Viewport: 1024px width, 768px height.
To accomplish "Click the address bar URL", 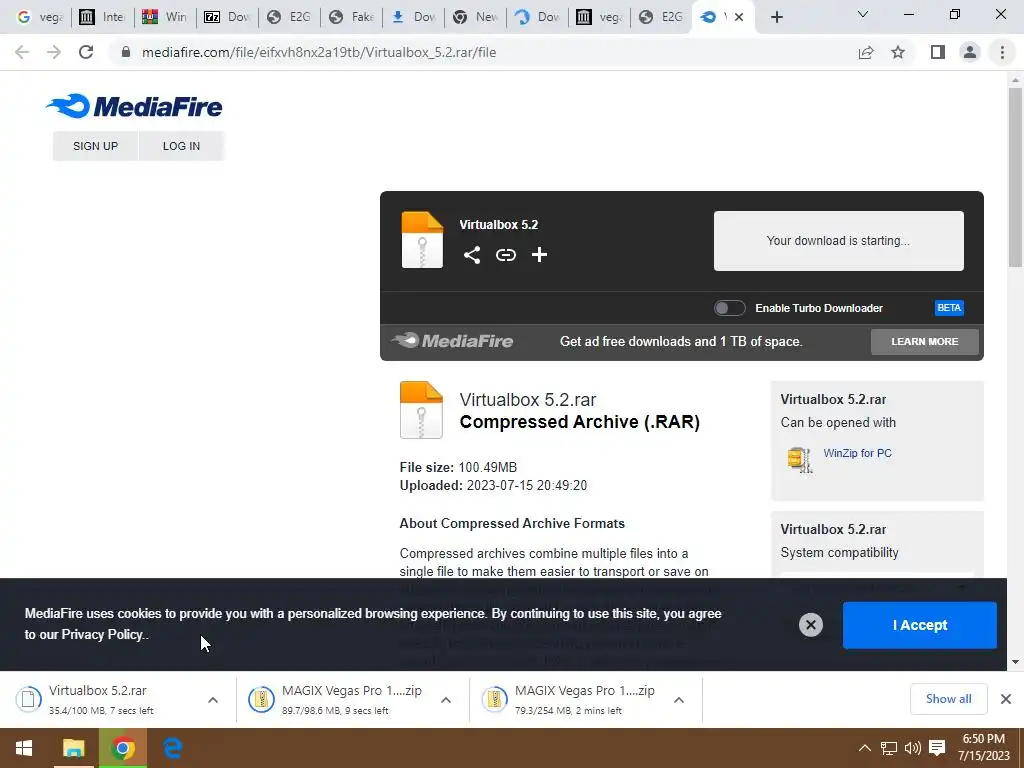I will point(319,52).
